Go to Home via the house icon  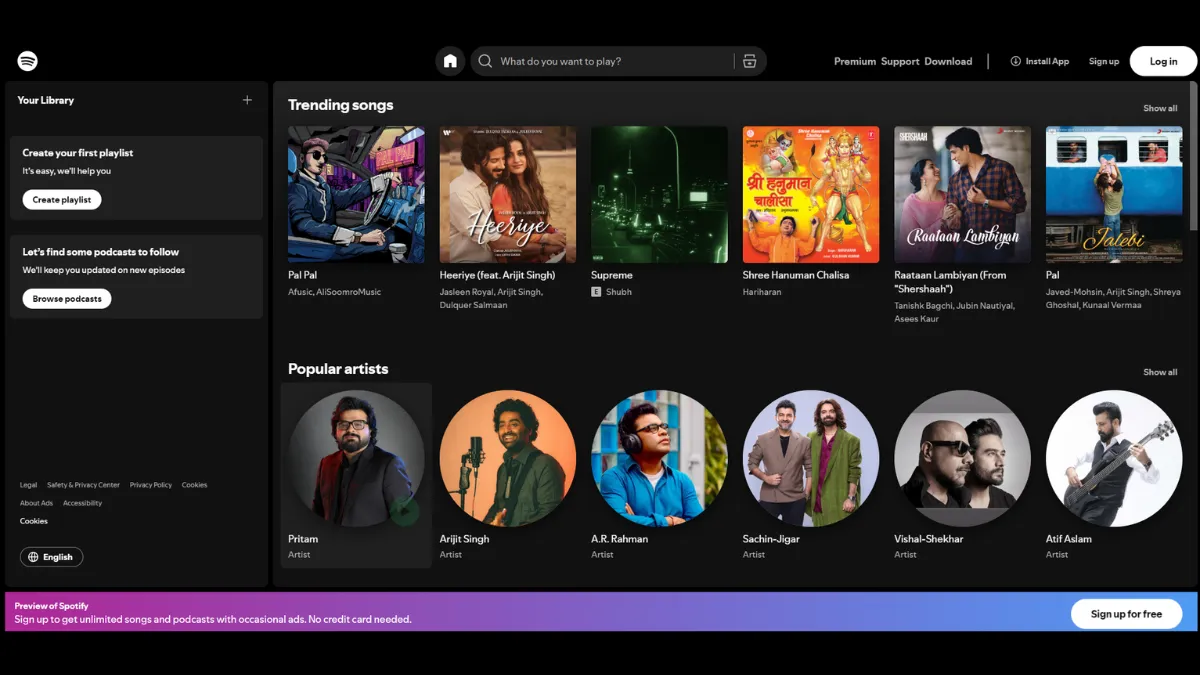(450, 61)
